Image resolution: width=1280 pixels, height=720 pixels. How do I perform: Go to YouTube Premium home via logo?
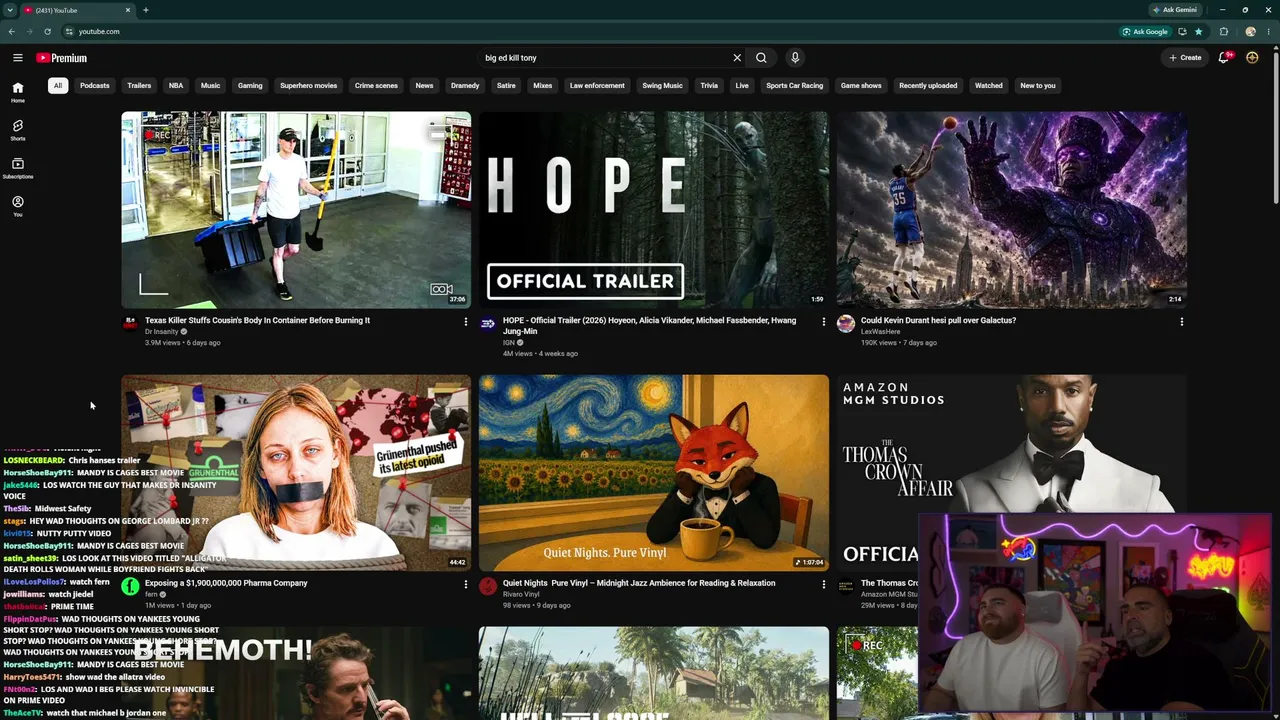[x=62, y=58]
